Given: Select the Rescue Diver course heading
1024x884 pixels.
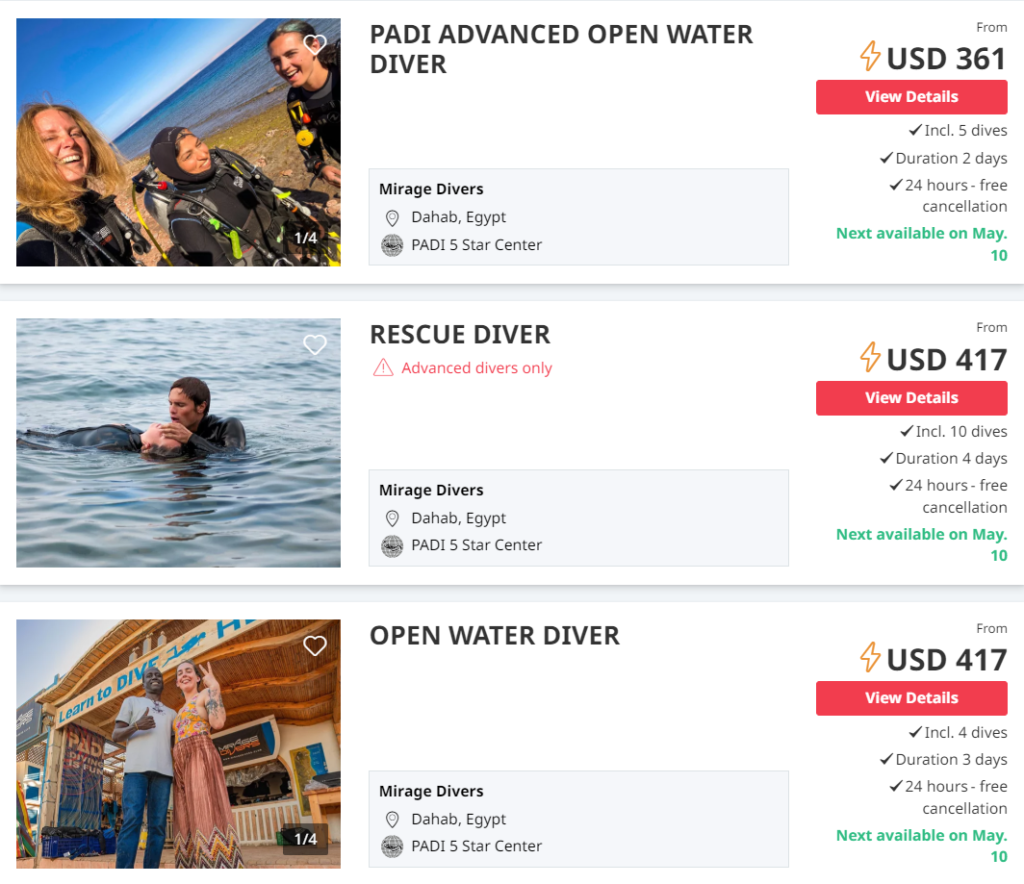Looking at the screenshot, I should coord(460,334).
